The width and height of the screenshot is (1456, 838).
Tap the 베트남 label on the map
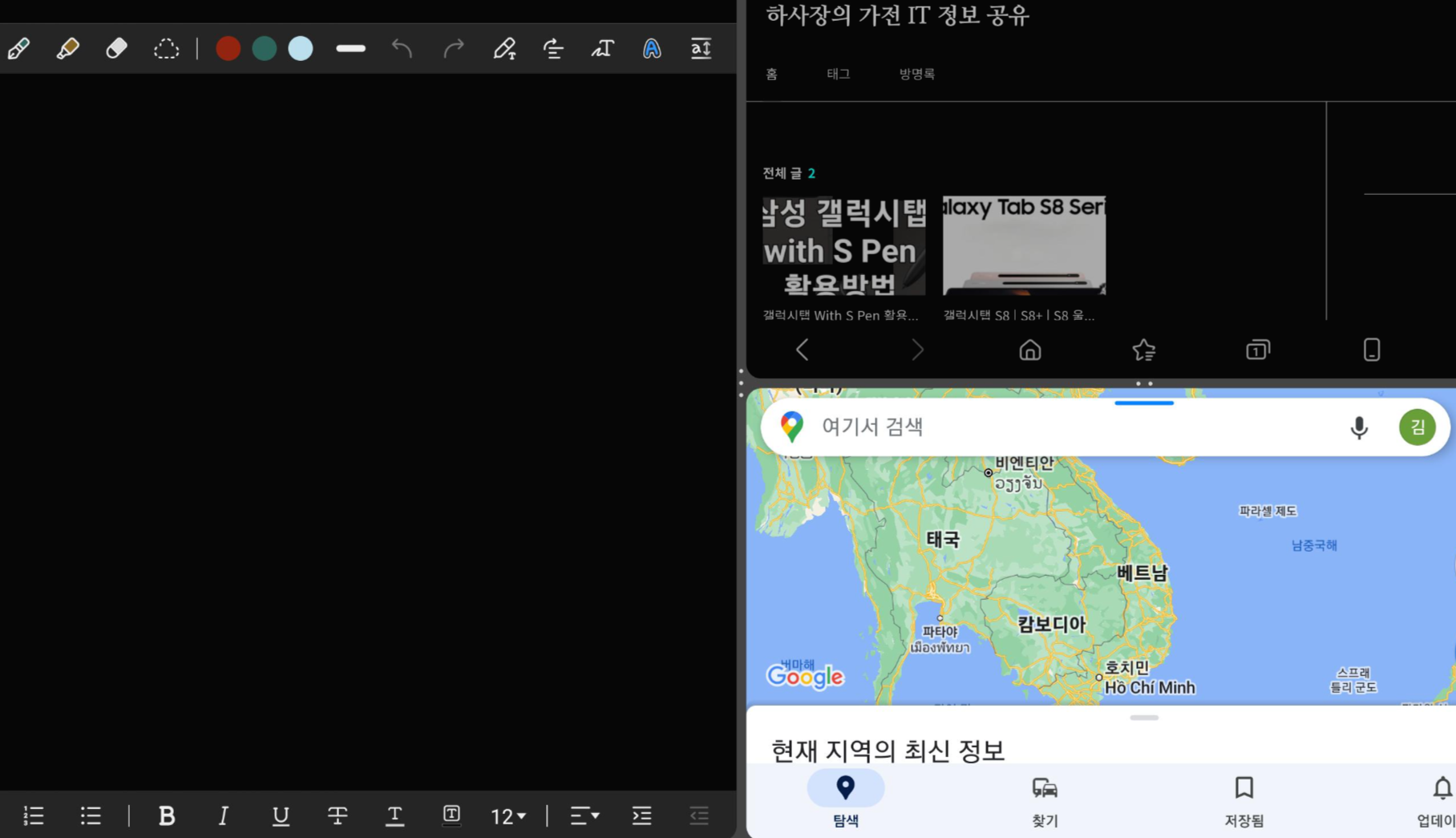pos(1143,573)
